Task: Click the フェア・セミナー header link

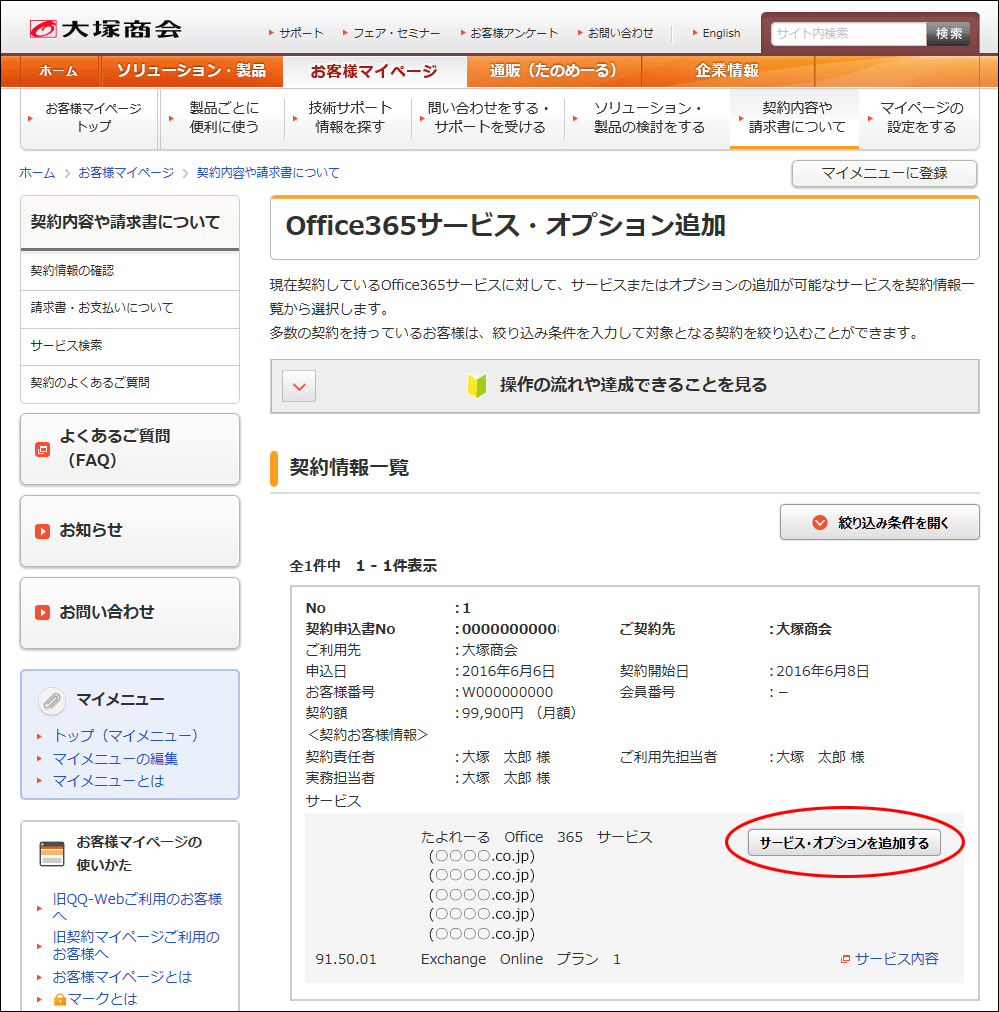Action: pos(396,33)
